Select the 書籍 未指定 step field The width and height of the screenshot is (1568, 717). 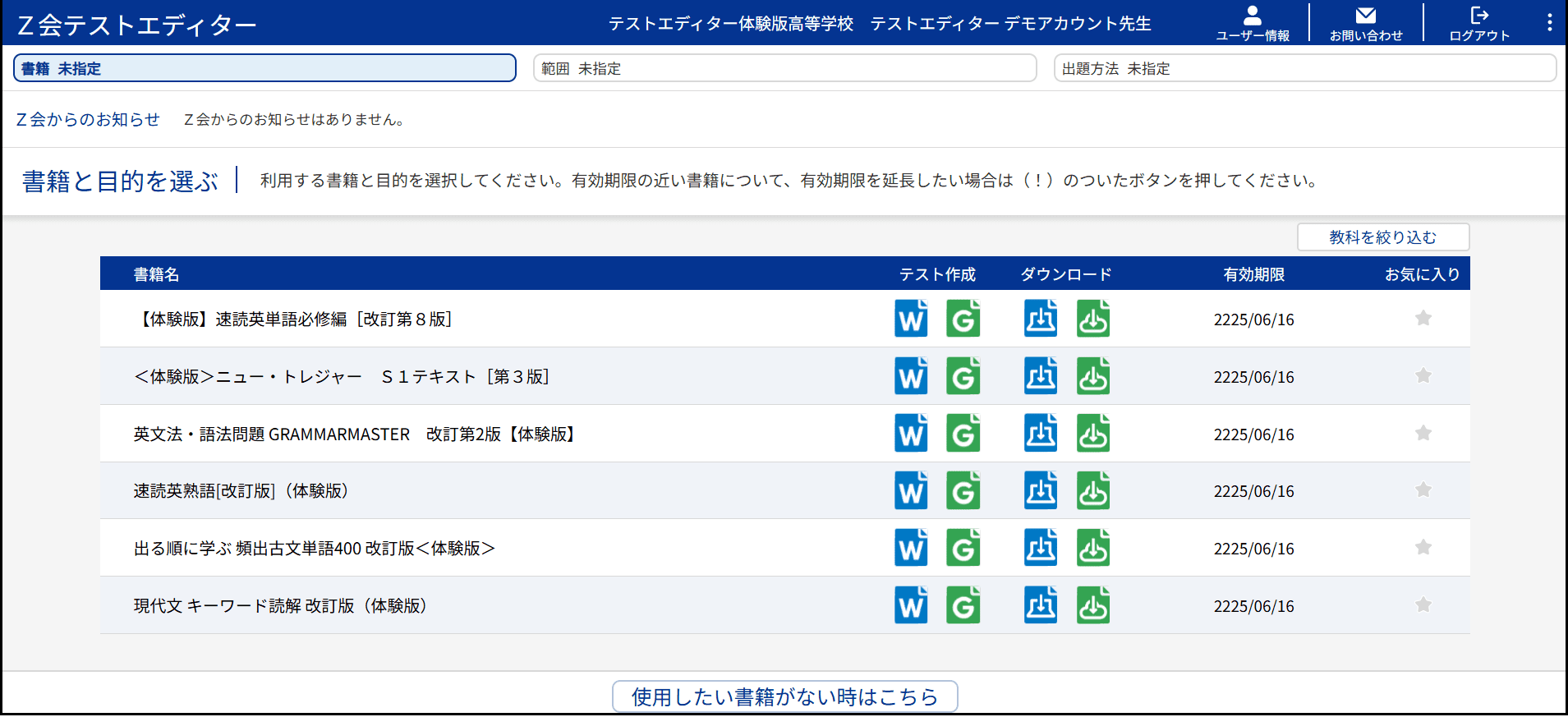tap(264, 68)
